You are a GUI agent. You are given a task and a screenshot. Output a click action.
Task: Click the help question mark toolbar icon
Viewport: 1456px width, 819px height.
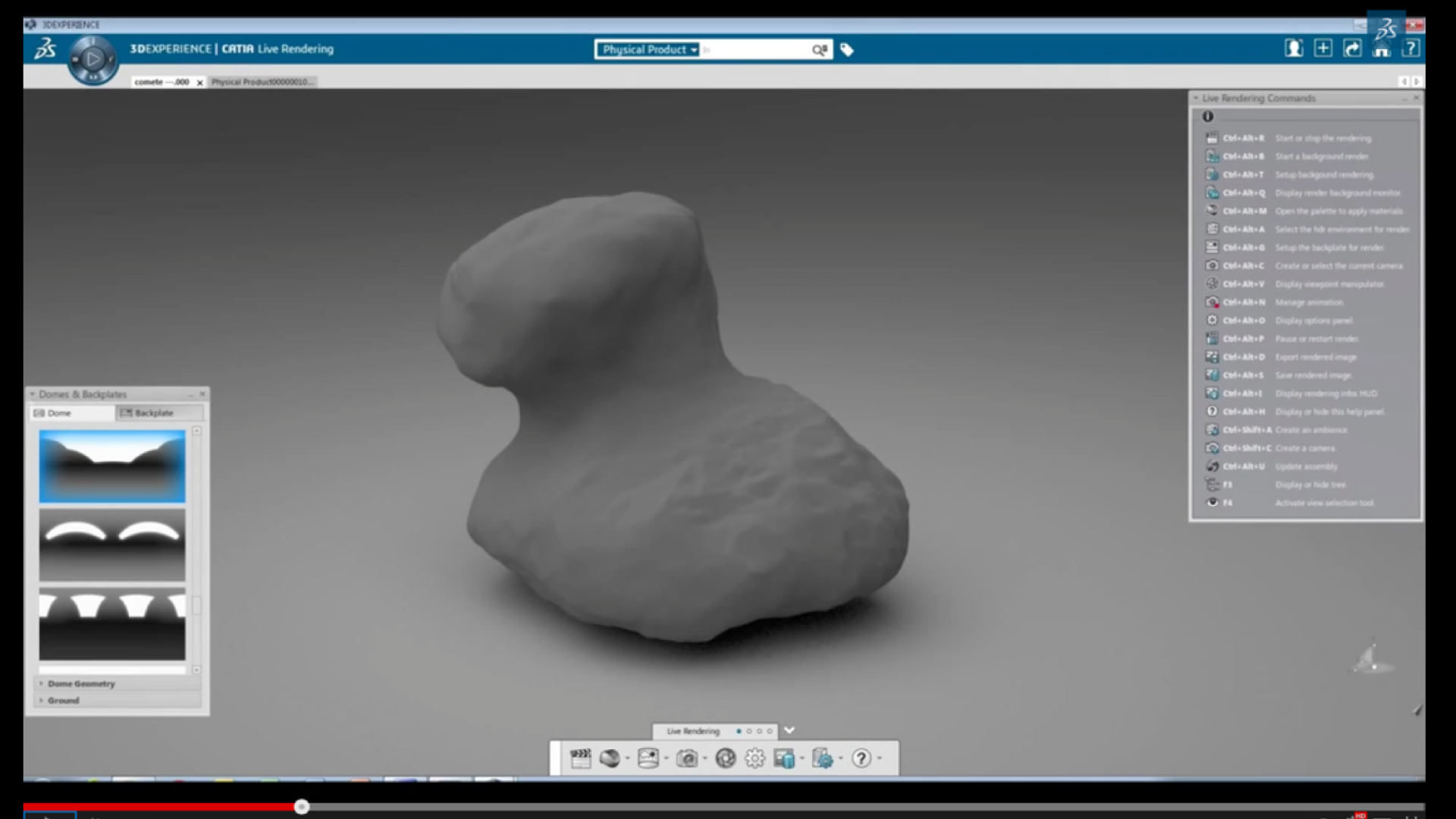tap(861, 758)
